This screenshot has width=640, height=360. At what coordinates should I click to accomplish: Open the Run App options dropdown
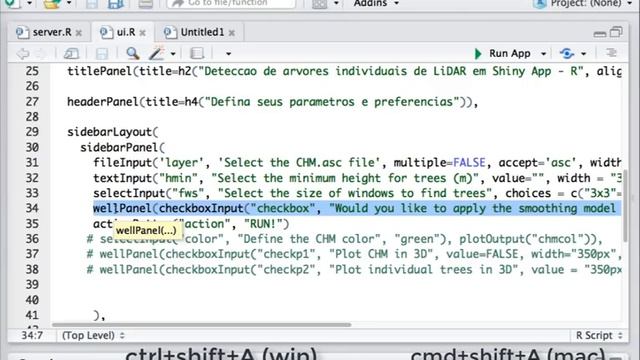click(543, 54)
